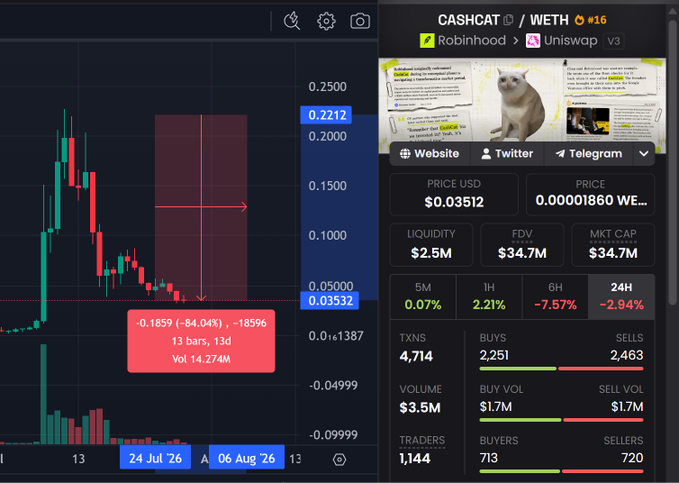The height and width of the screenshot is (483, 679).
Task: Select the 6H timeframe tab
Action: [555, 297]
